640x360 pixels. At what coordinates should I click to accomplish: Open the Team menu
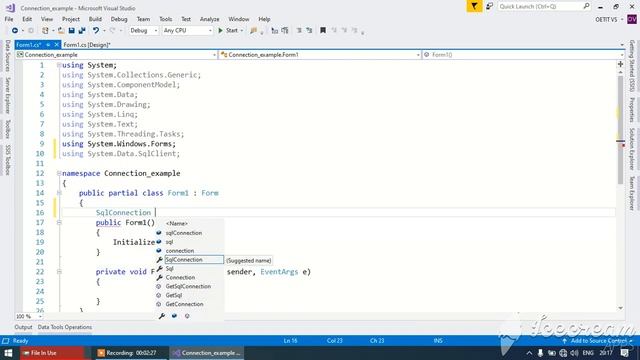click(143, 19)
